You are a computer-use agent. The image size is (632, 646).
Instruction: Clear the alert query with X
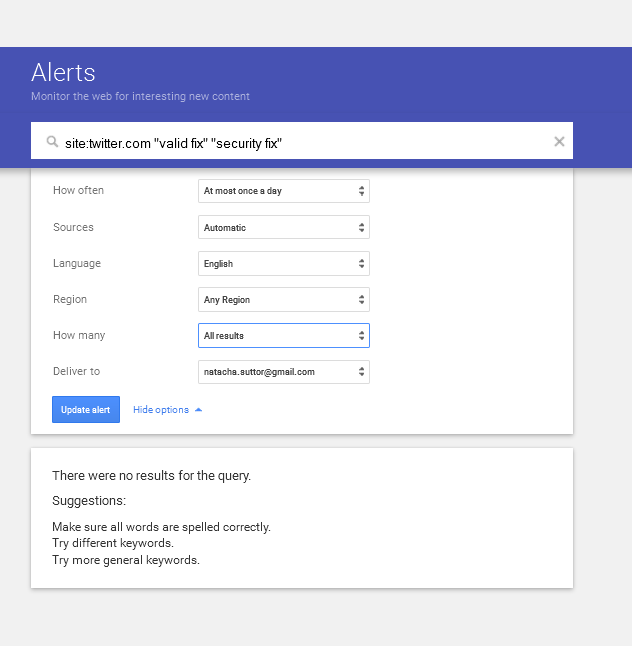(x=559, y=142)
